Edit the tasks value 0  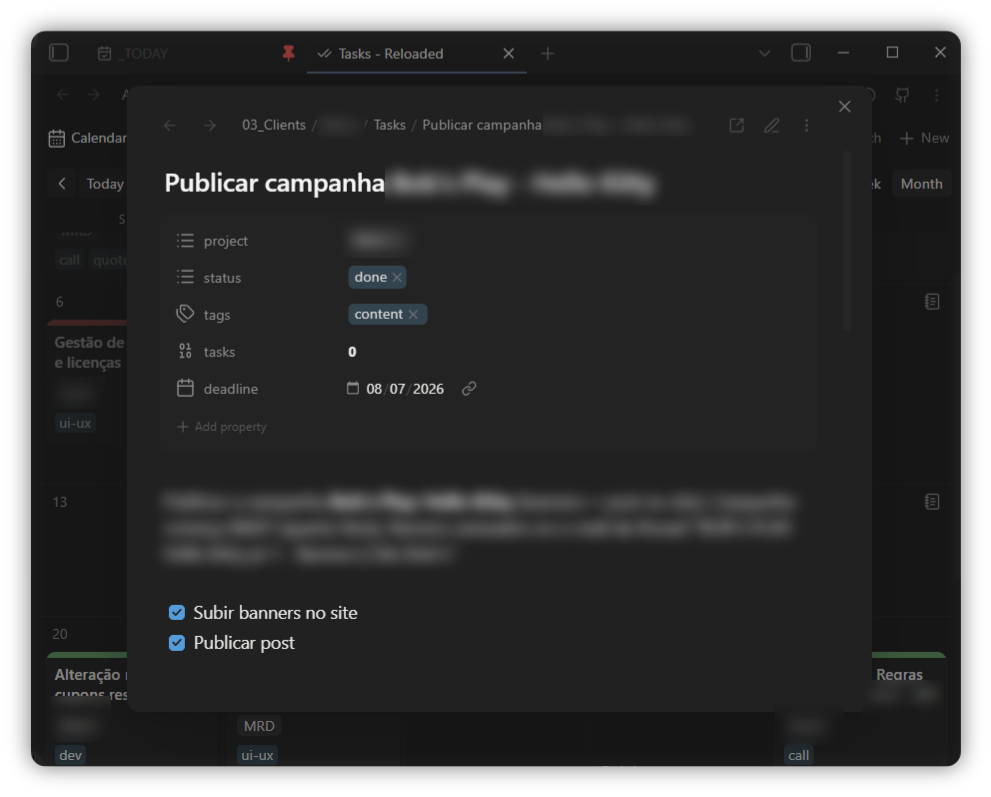352,351
